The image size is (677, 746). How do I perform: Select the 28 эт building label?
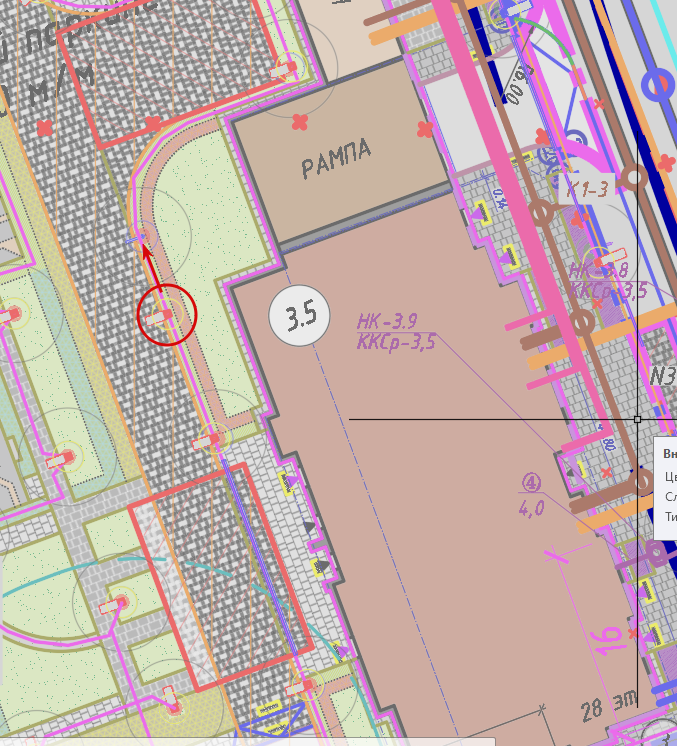coord(609,705)
